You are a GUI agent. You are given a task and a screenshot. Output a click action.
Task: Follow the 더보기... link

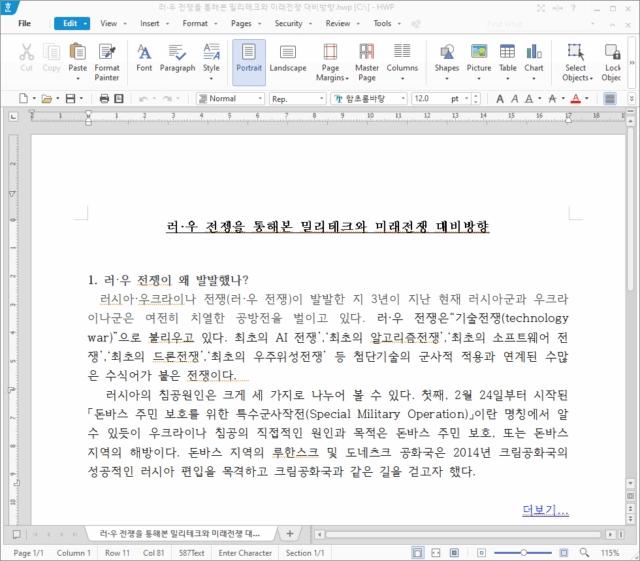tap(545, 510)
